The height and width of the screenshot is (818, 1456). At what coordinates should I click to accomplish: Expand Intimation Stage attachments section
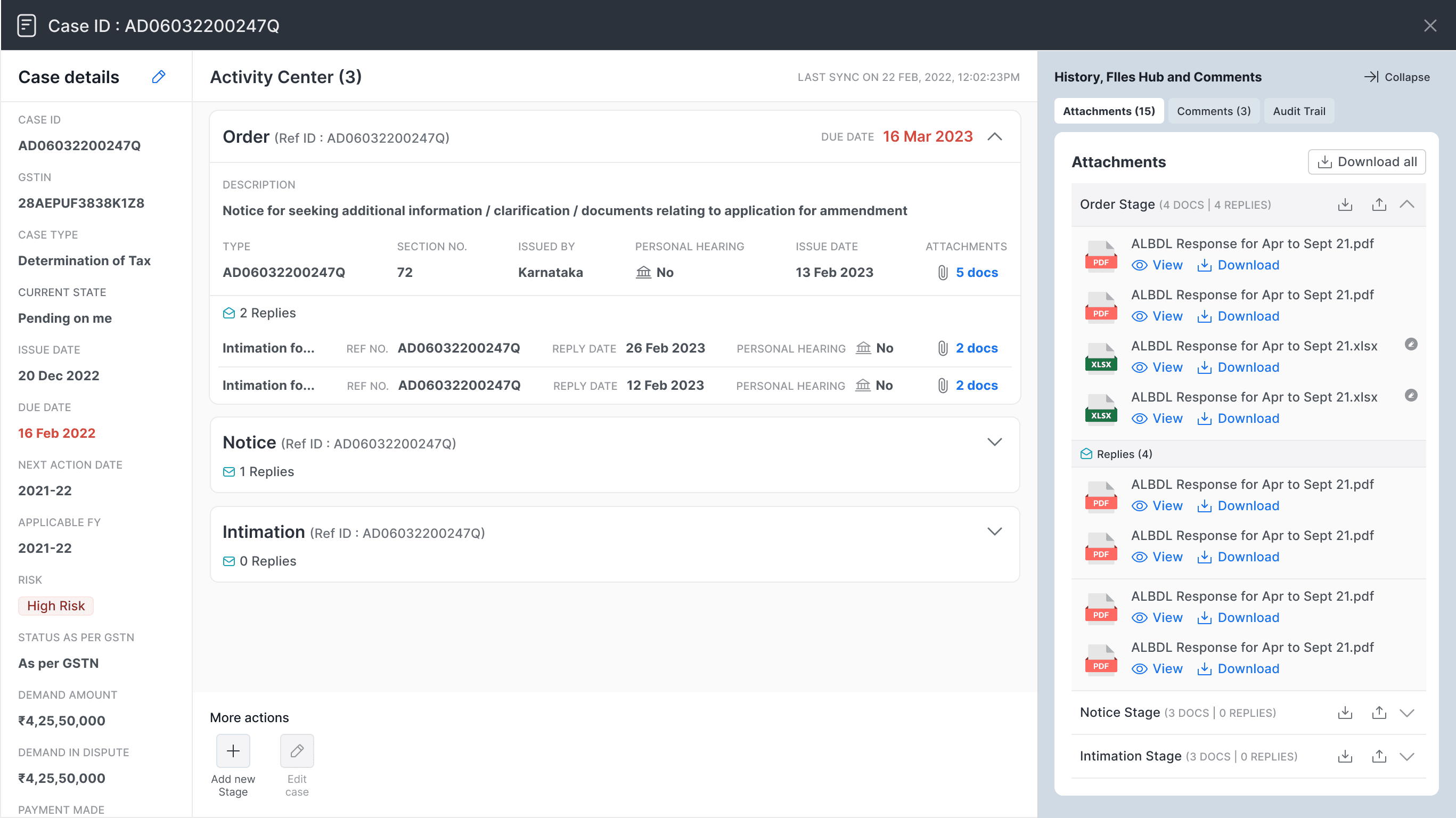click(x=1408, y=756)
